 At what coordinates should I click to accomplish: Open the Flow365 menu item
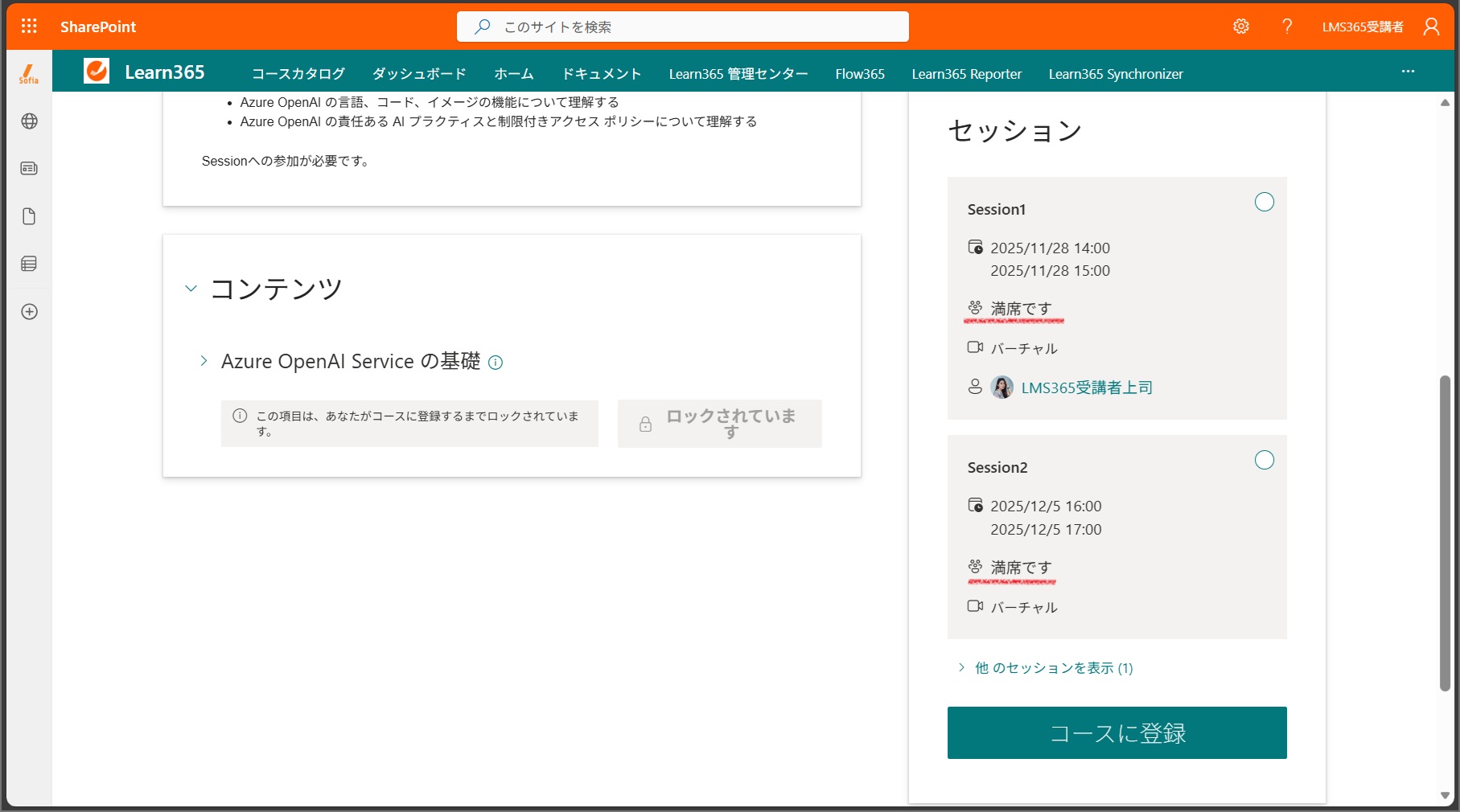[x=860, y=74]
